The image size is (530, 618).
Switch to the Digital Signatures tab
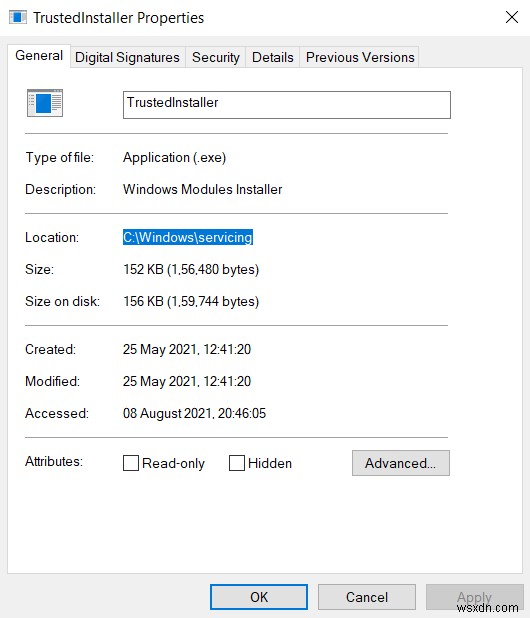click(127, 58)
